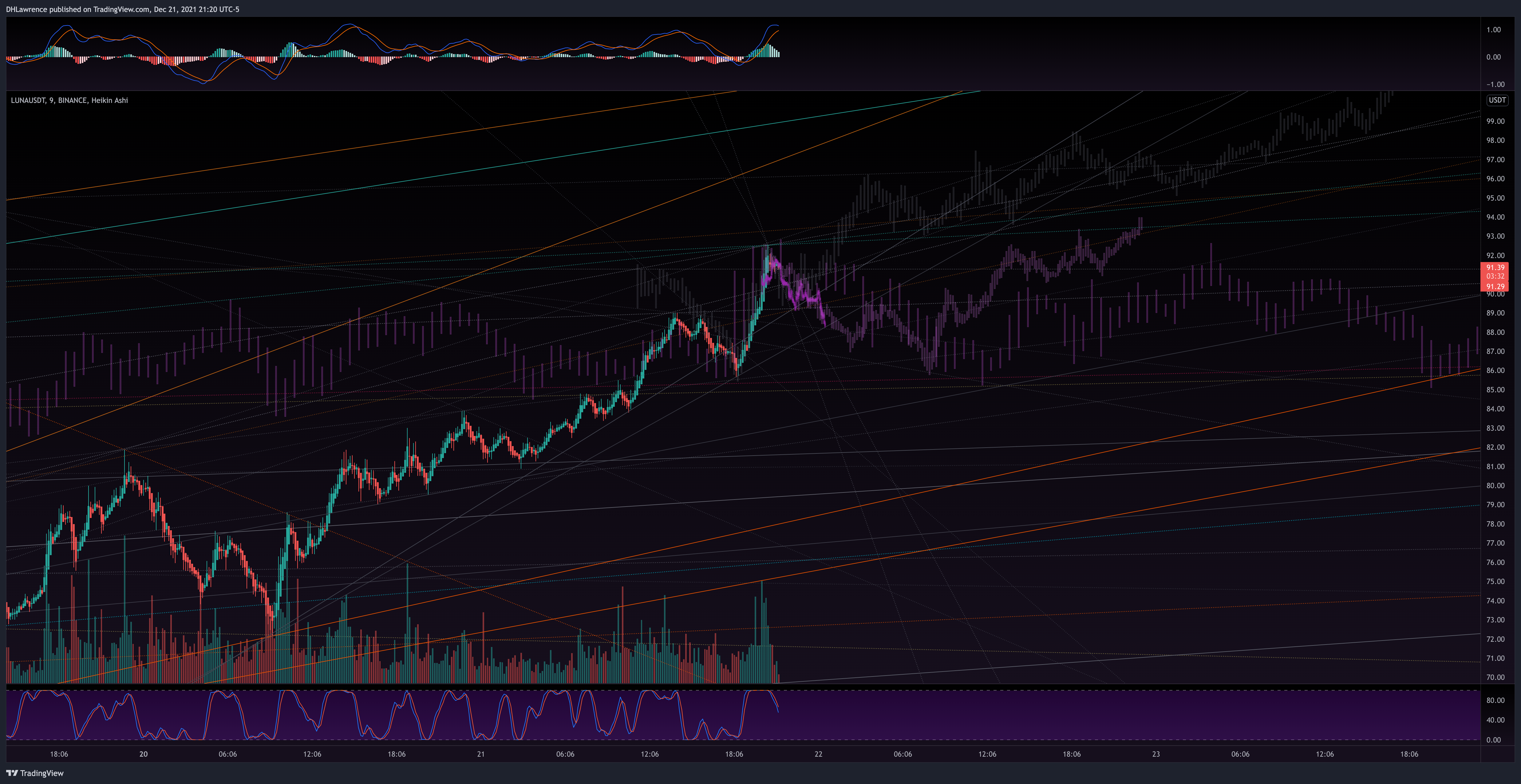The width and height of the screenshot is (1521, 784).
Task: Click the USDT currency label on price axis
Action: [1497, 100]
